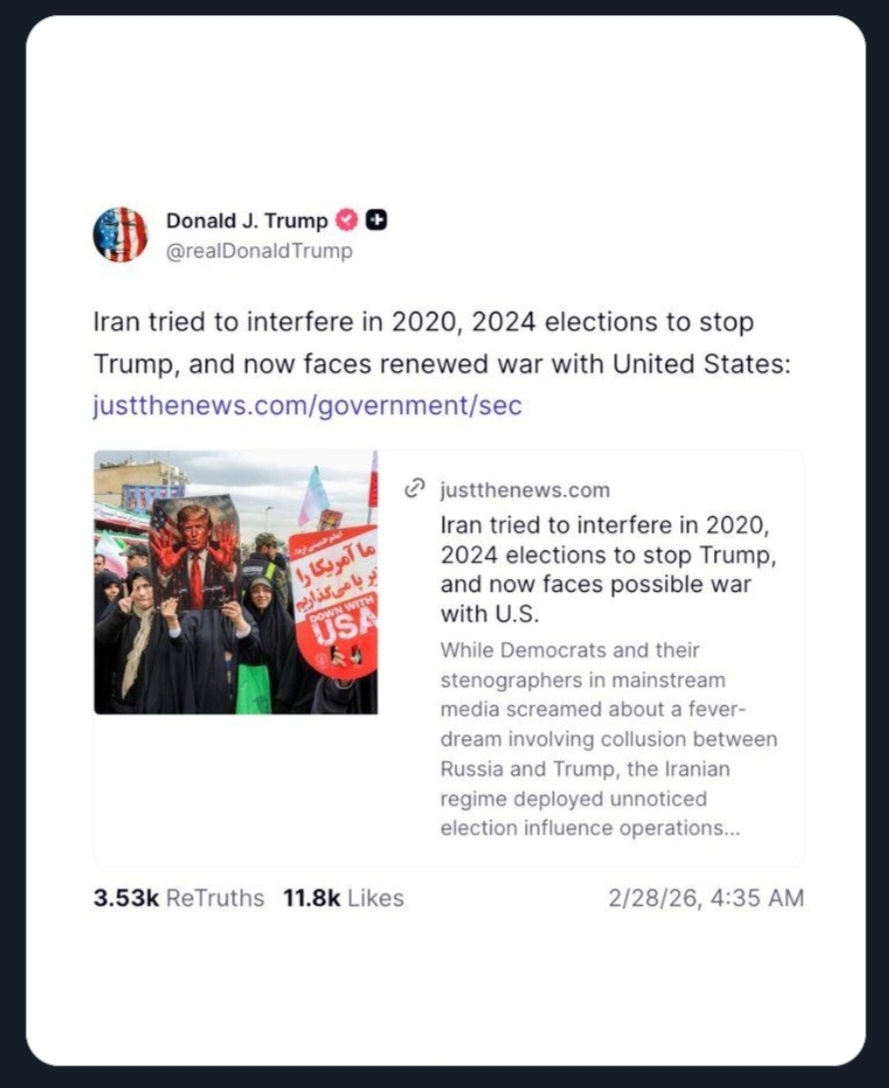The image size is (889, 1088).
Task: View the 11.8k Likes count
Action: click(312, 898)
